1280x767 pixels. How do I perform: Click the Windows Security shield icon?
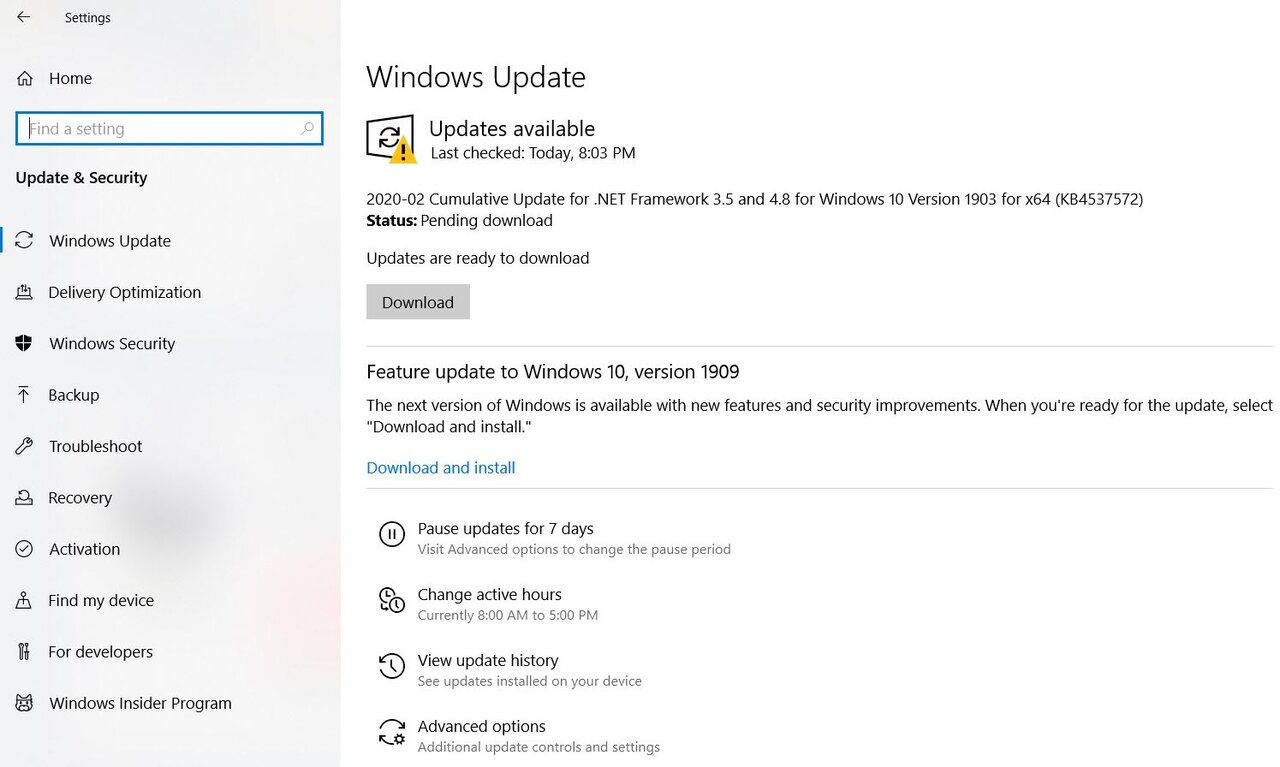[x=24, y=343]
